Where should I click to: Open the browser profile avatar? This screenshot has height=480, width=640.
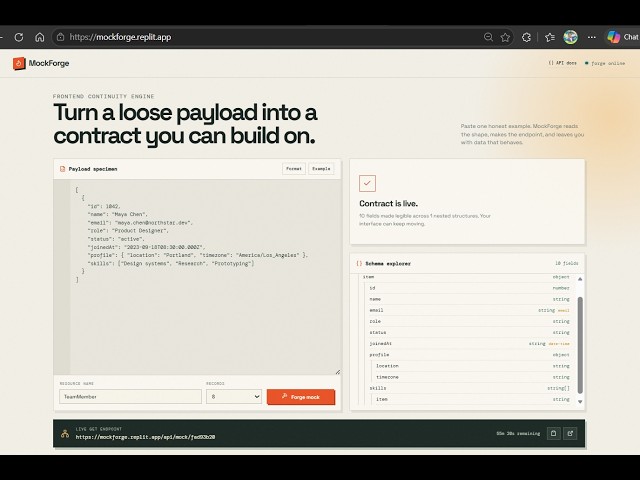[x=571, y=37]
